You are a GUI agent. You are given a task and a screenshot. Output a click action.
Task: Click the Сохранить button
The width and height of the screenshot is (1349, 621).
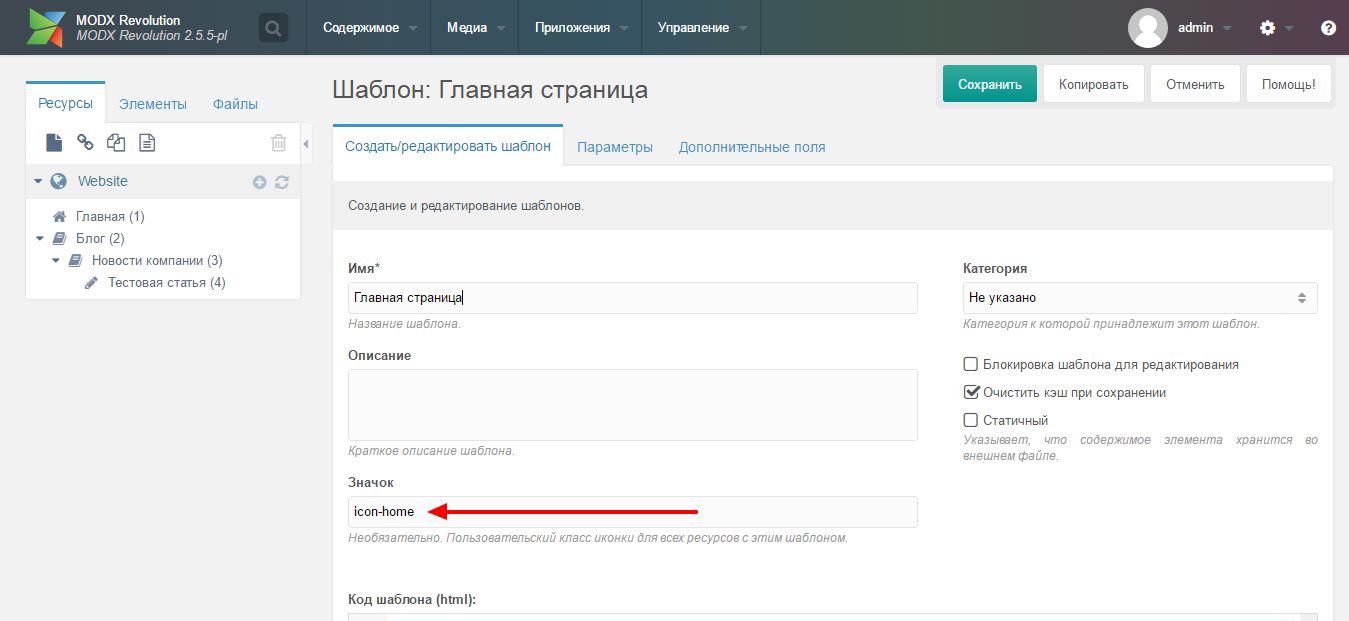tap(990, 84)
